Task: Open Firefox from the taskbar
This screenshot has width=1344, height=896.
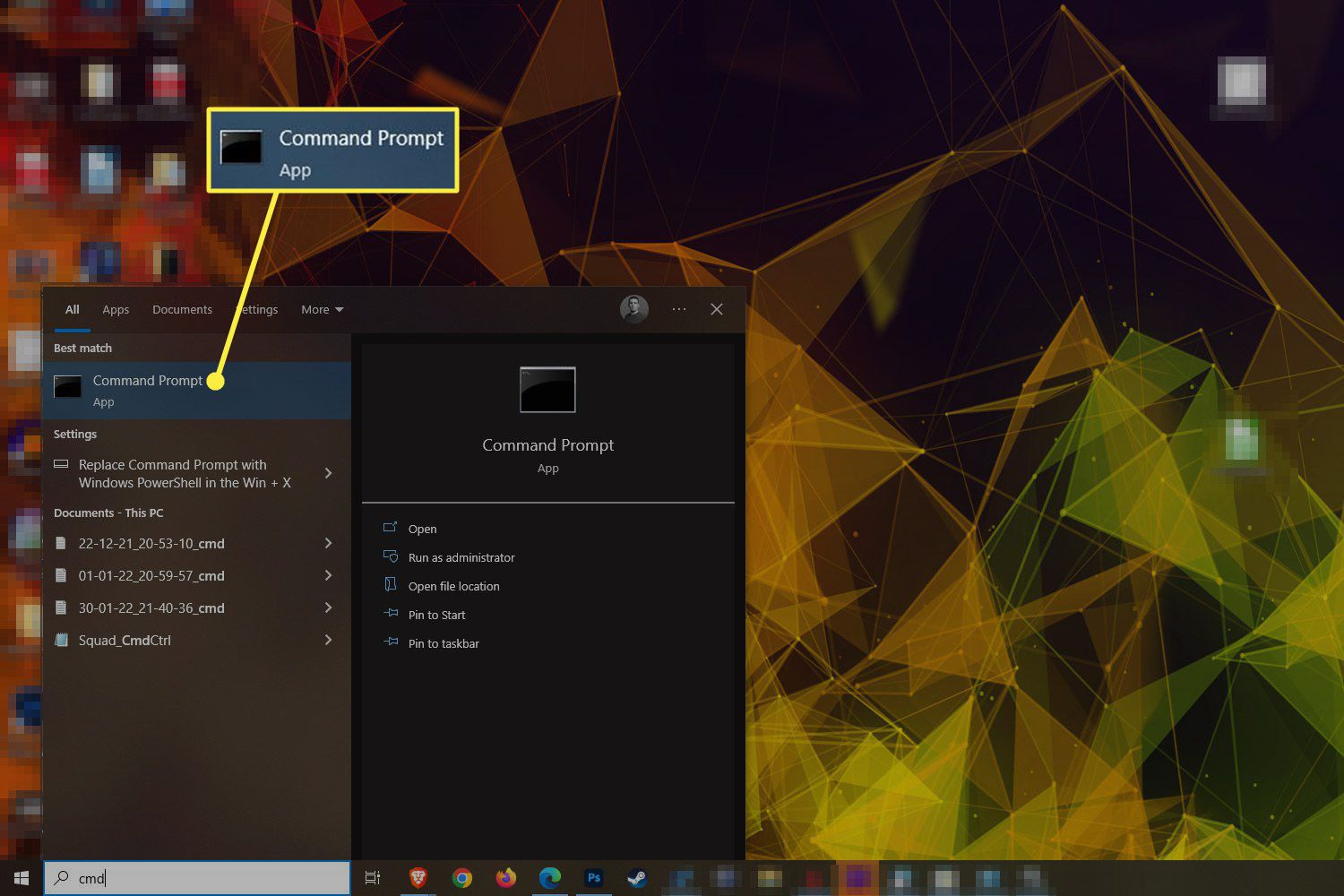Action: (x=506, y=878)
